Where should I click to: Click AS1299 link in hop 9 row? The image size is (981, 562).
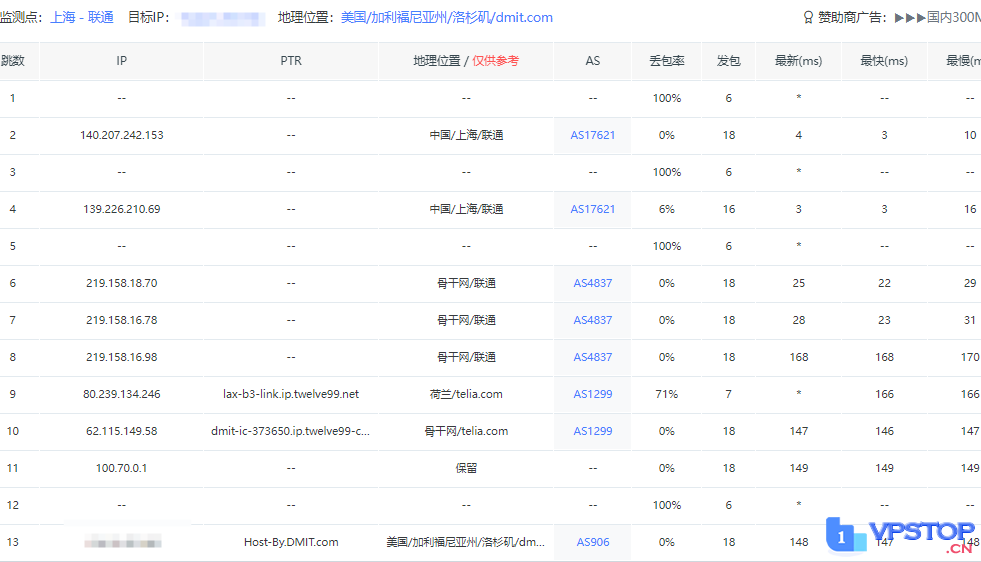tap(592, 394)
